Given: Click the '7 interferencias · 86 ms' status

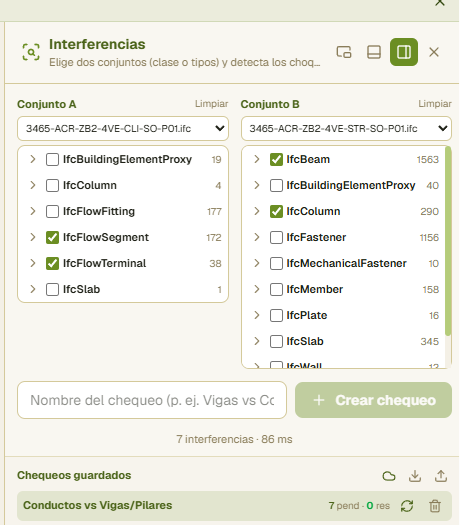Looking at the screenshot, I should click(234, 439).
